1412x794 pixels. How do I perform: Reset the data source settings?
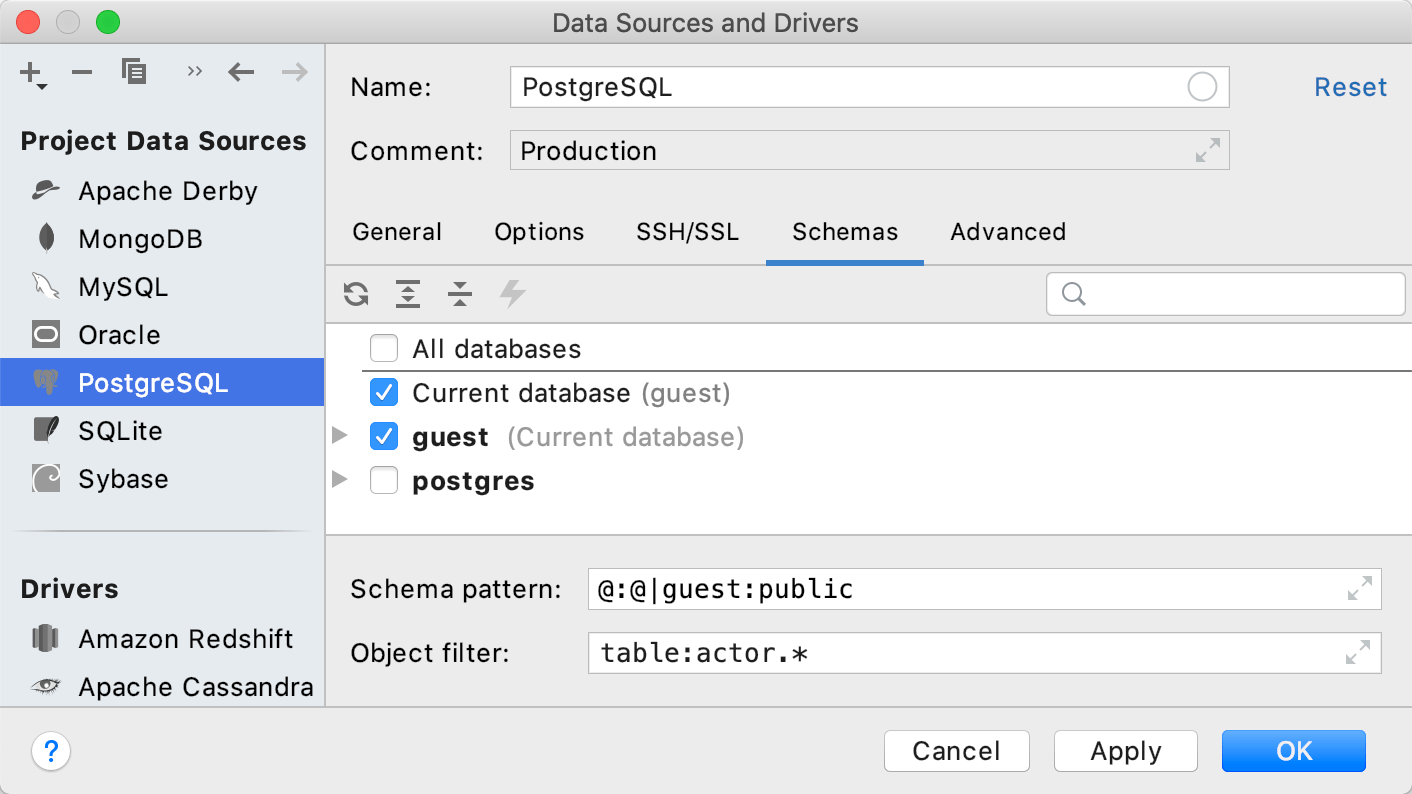pos(1350,87)
